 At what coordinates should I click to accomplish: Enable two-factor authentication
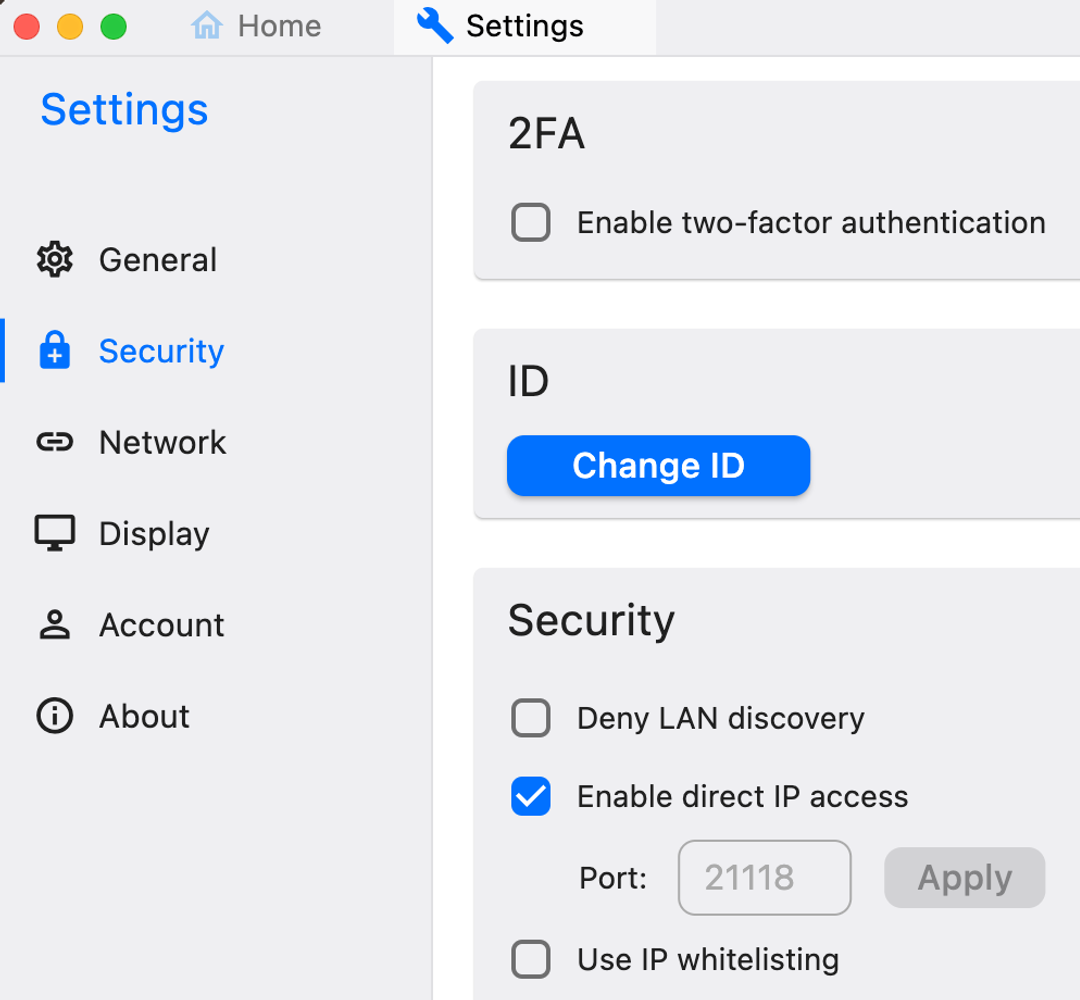(x=530, y=222)
